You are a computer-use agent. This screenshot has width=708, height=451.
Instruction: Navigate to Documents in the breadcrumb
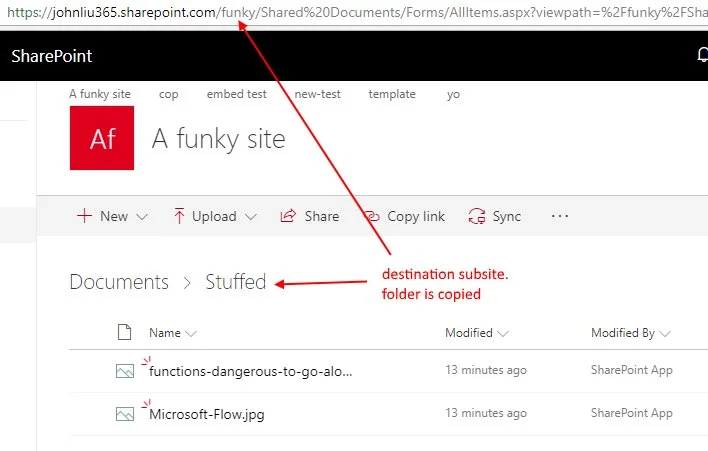(x=119, y=282)
